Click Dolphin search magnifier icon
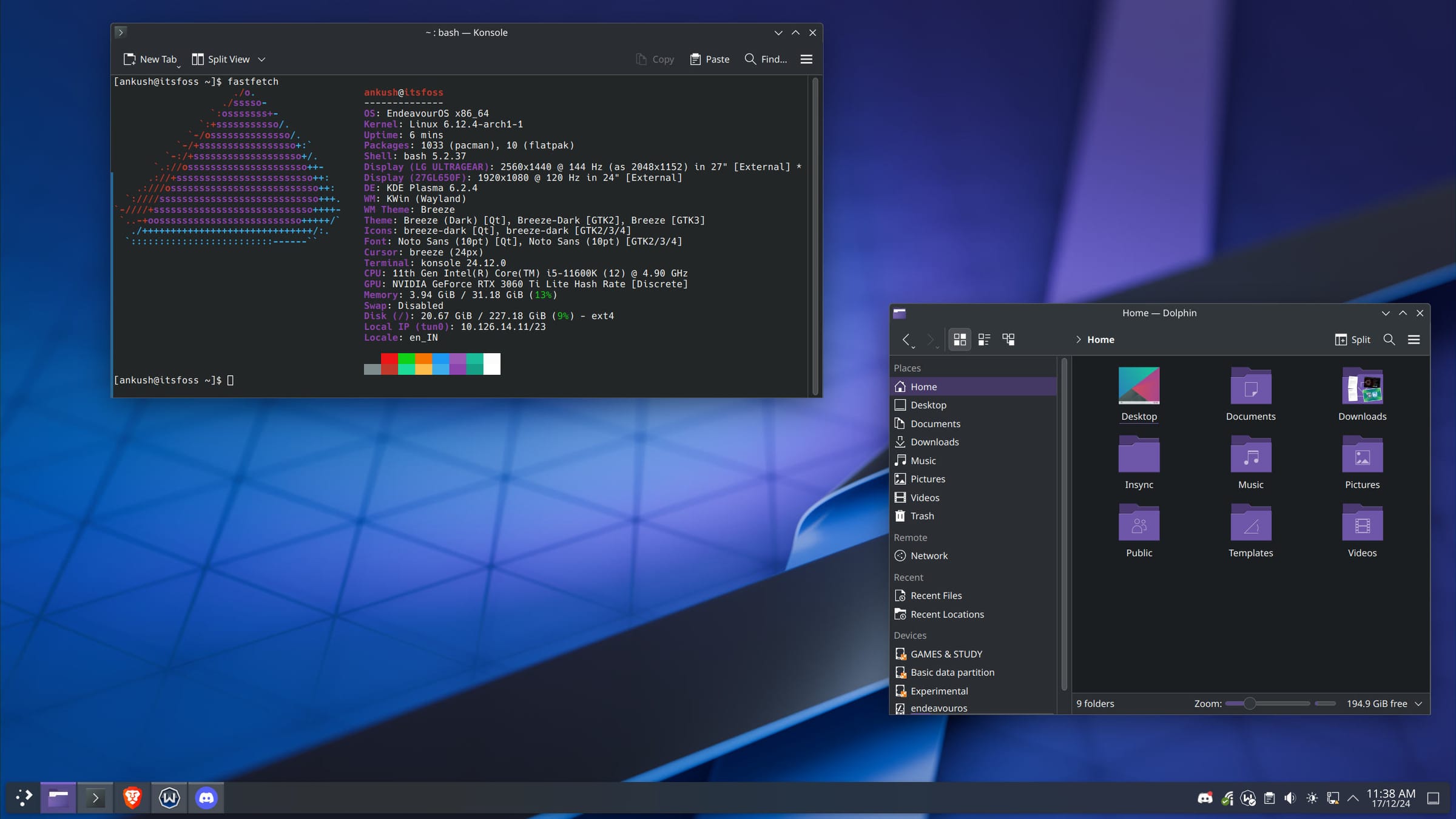 (1389, 340)
